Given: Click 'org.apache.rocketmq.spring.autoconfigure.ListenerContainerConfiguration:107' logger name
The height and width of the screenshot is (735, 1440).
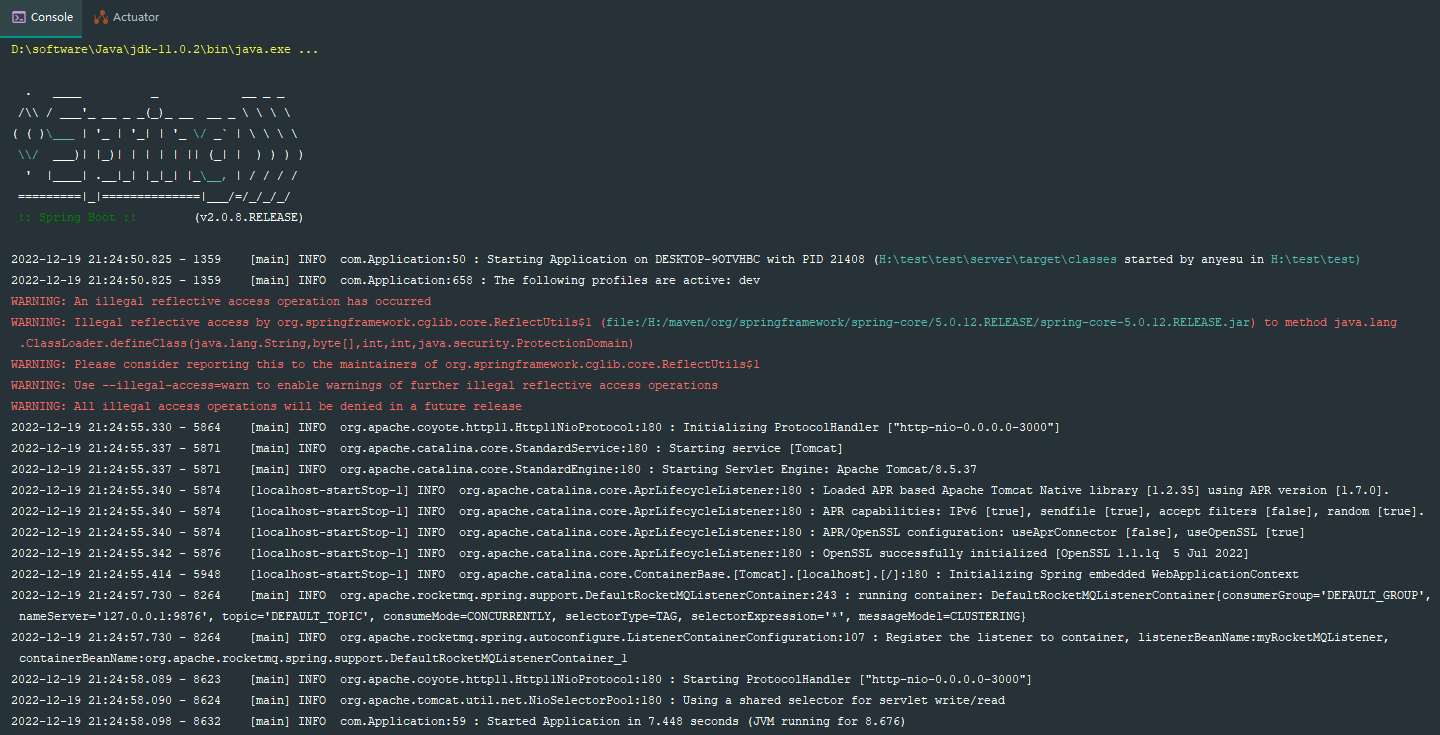Looking at the screenshot, I should [602, 637].
